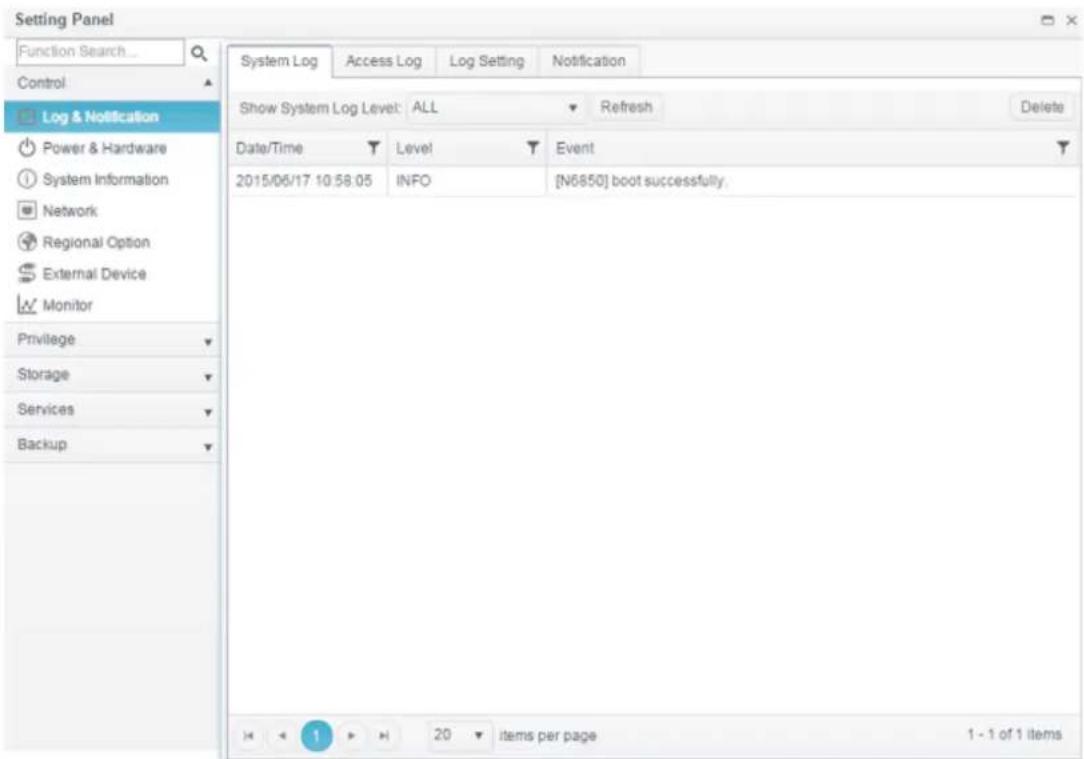The image size is (1084, 759).
Task: Select page 1 in pager
Action: (x=317, y=735)
